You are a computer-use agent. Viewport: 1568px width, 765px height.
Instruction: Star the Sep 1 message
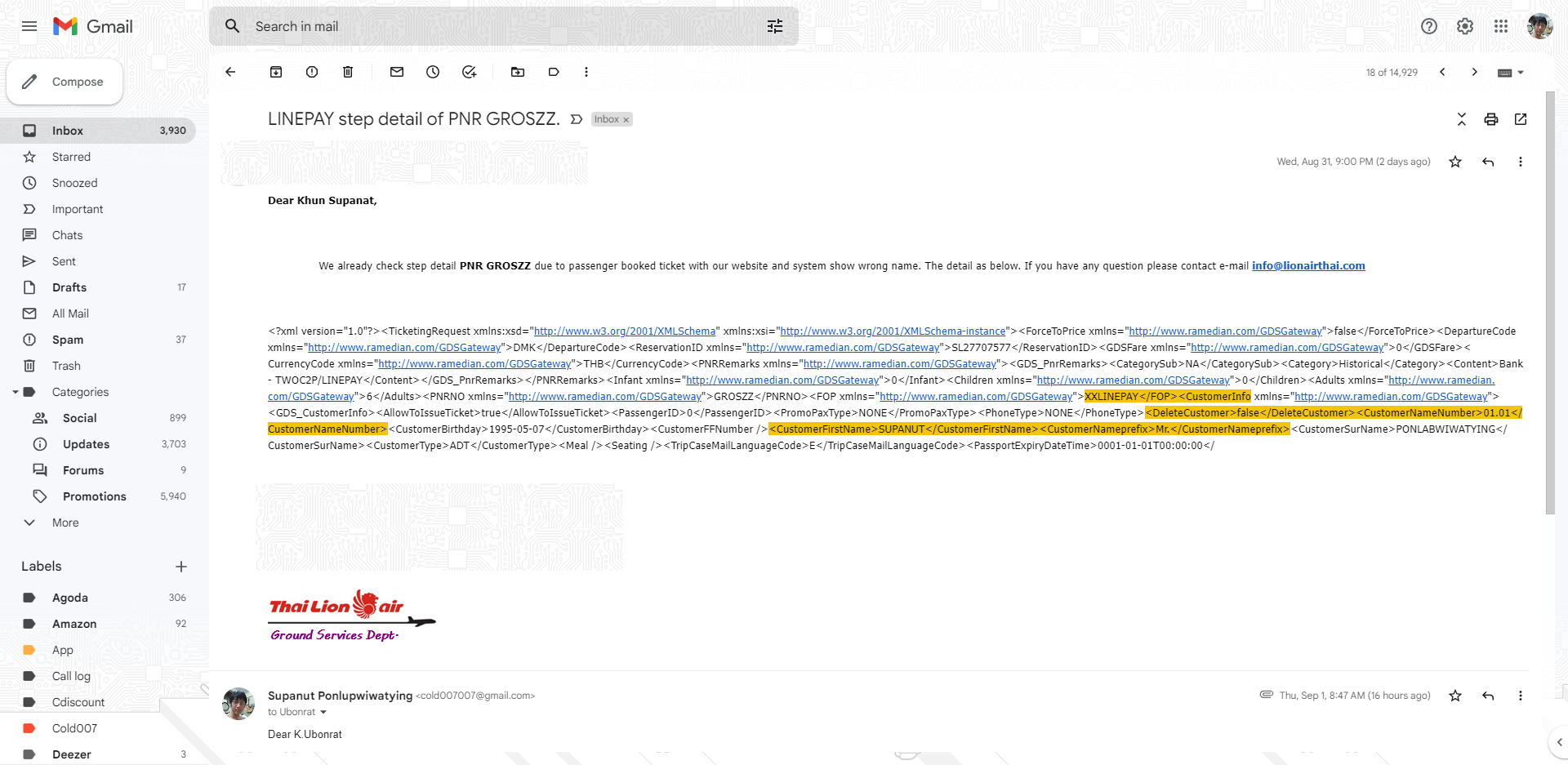[x=1455, y=696]
